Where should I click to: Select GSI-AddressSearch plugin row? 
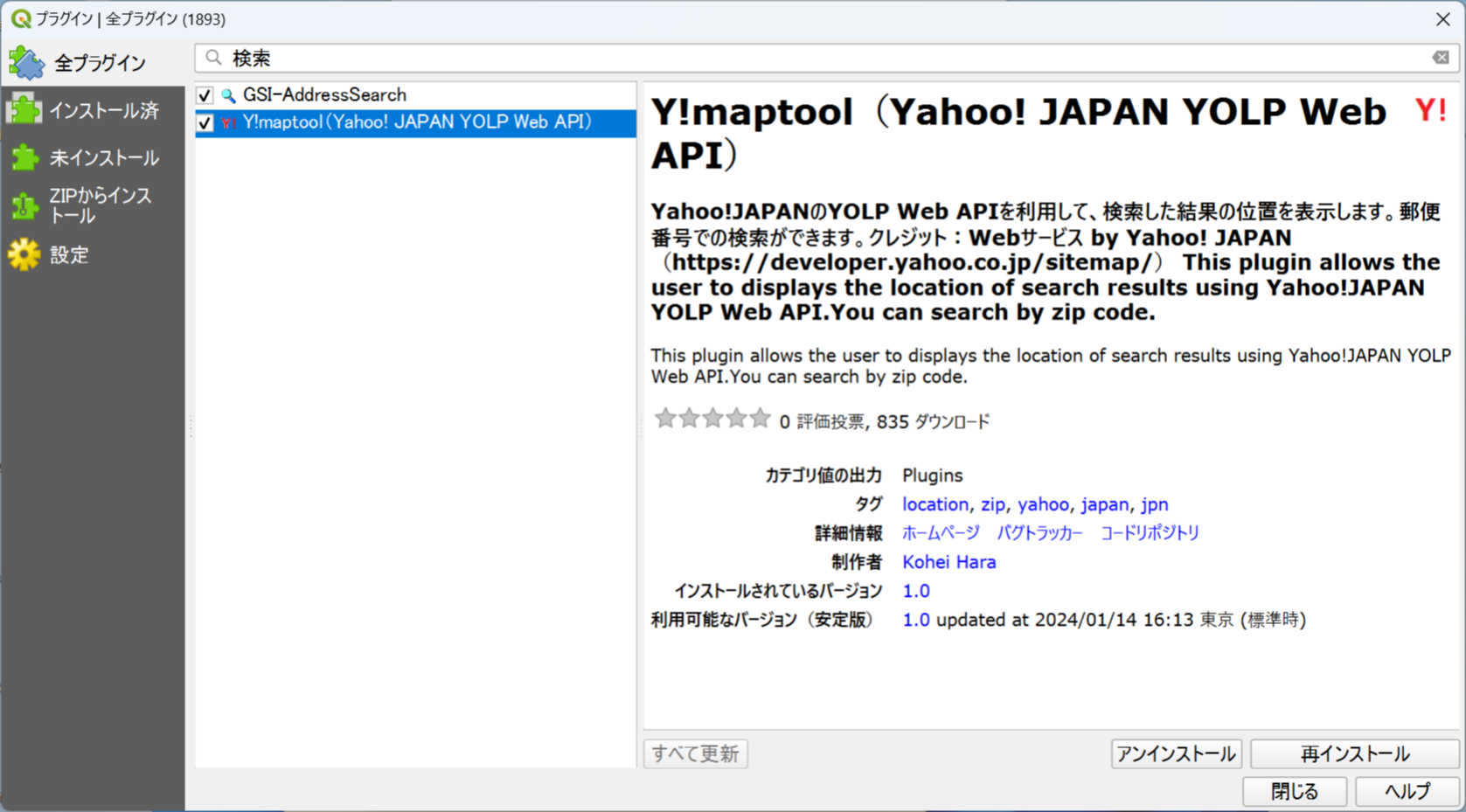(415, 95)
